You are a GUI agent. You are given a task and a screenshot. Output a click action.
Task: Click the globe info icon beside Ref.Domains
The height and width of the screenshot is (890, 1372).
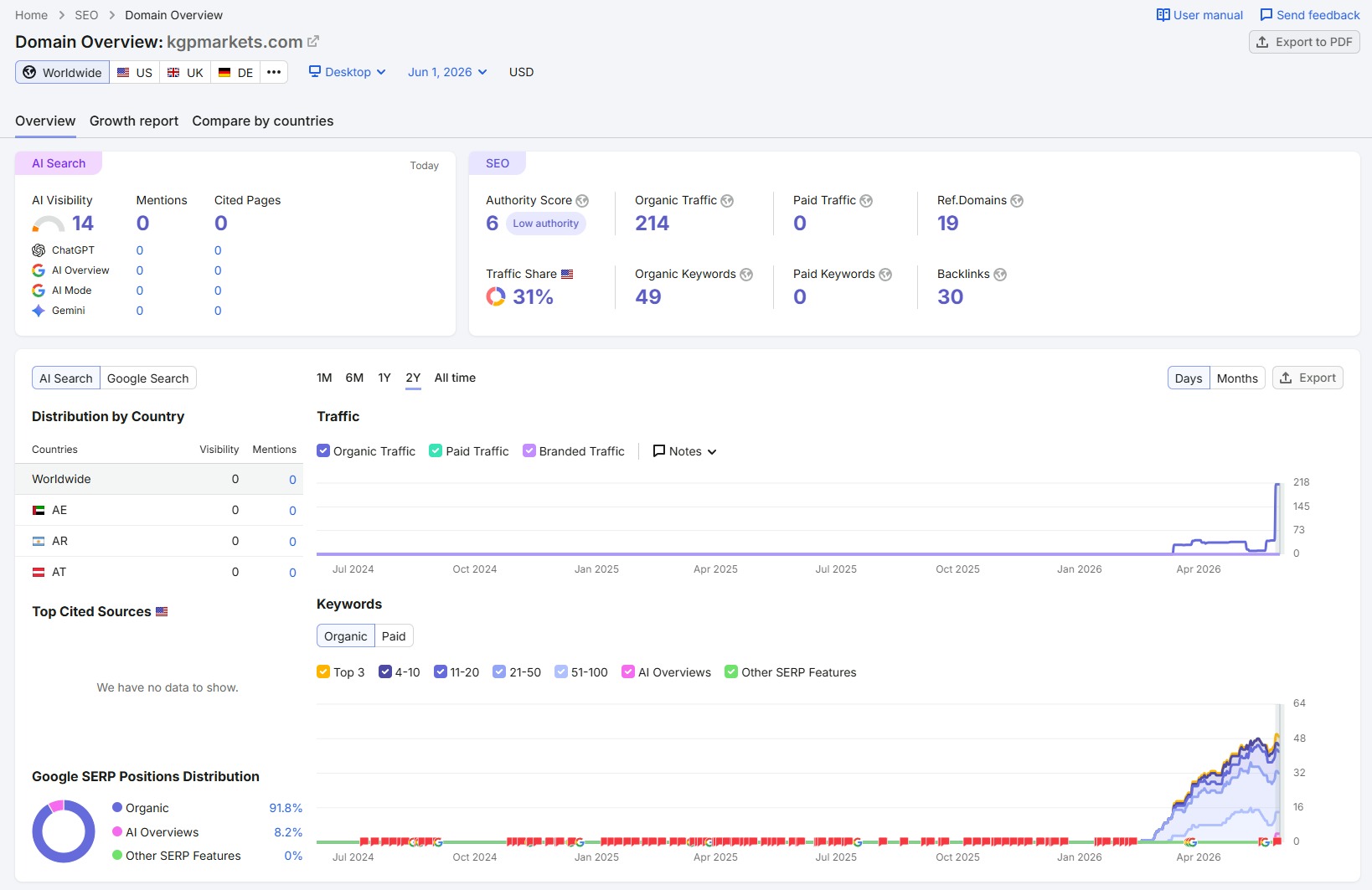(x=1017, y=201)
